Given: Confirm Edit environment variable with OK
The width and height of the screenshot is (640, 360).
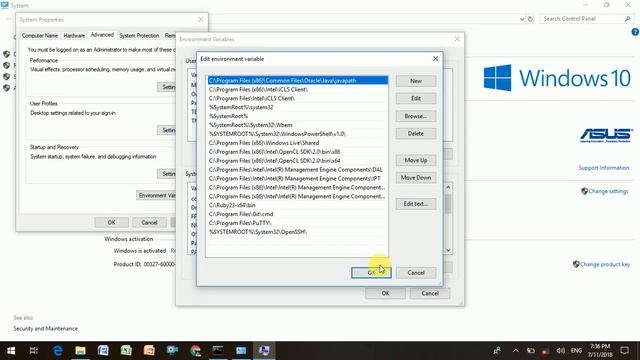Looking at the screenshot, I should coord(371,273).
